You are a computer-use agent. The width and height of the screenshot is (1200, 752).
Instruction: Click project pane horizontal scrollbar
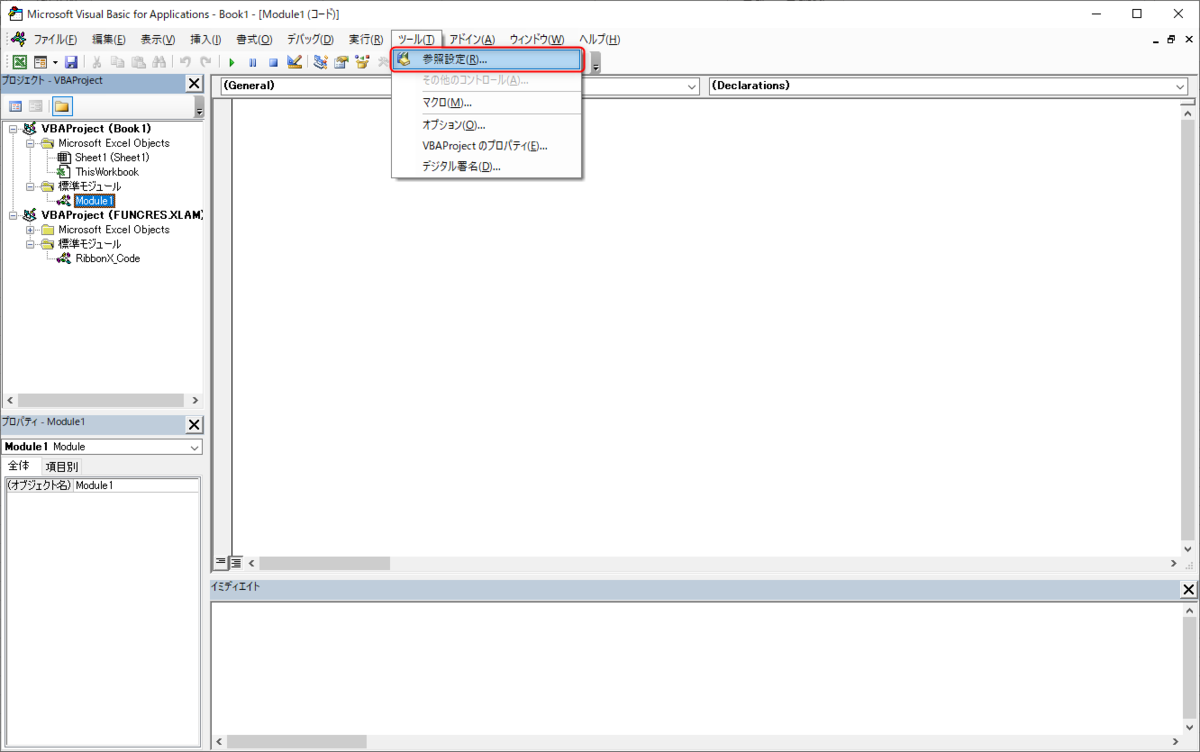[x=103, y=400]
